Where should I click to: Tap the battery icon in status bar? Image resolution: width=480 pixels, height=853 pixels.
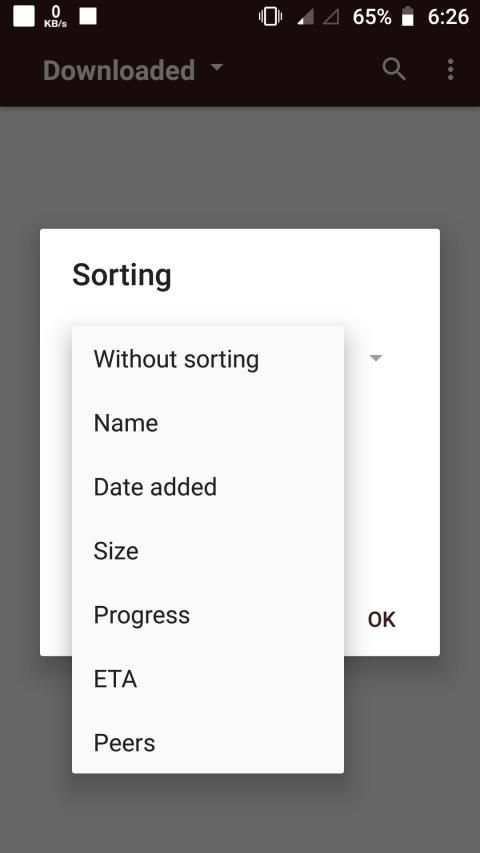[x=408, y=17]
